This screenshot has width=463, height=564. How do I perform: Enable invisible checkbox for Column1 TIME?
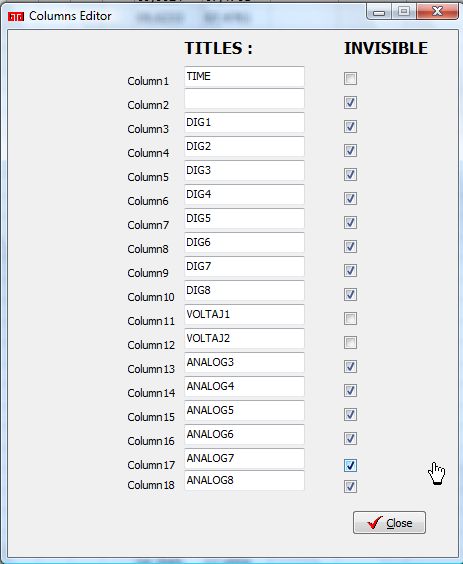click(x=350, y=78)
